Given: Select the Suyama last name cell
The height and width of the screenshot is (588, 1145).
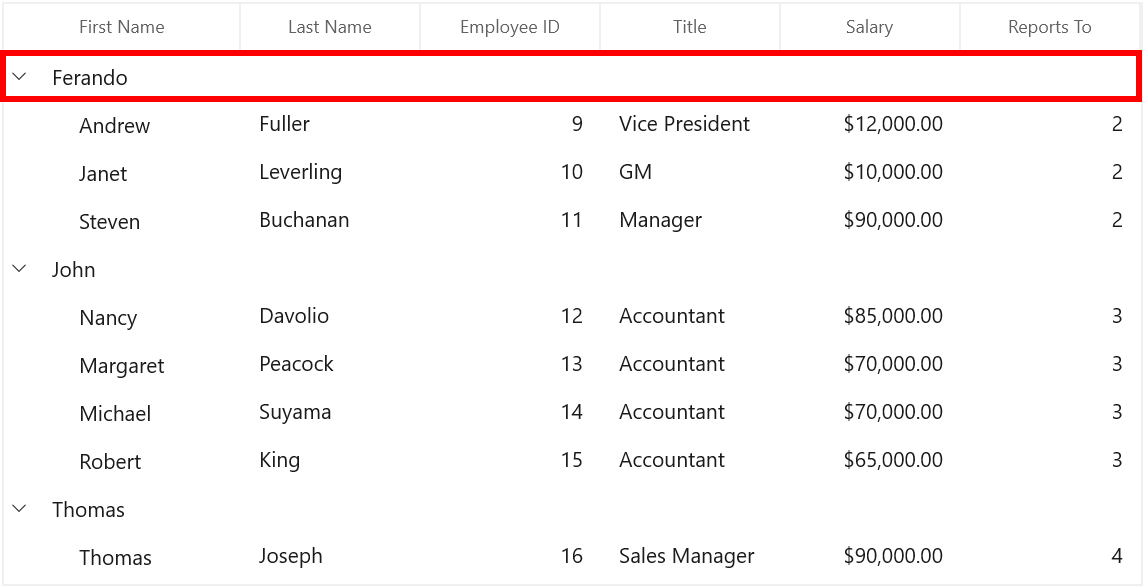Looking at the screenshot, I should (x=295, y=412).
